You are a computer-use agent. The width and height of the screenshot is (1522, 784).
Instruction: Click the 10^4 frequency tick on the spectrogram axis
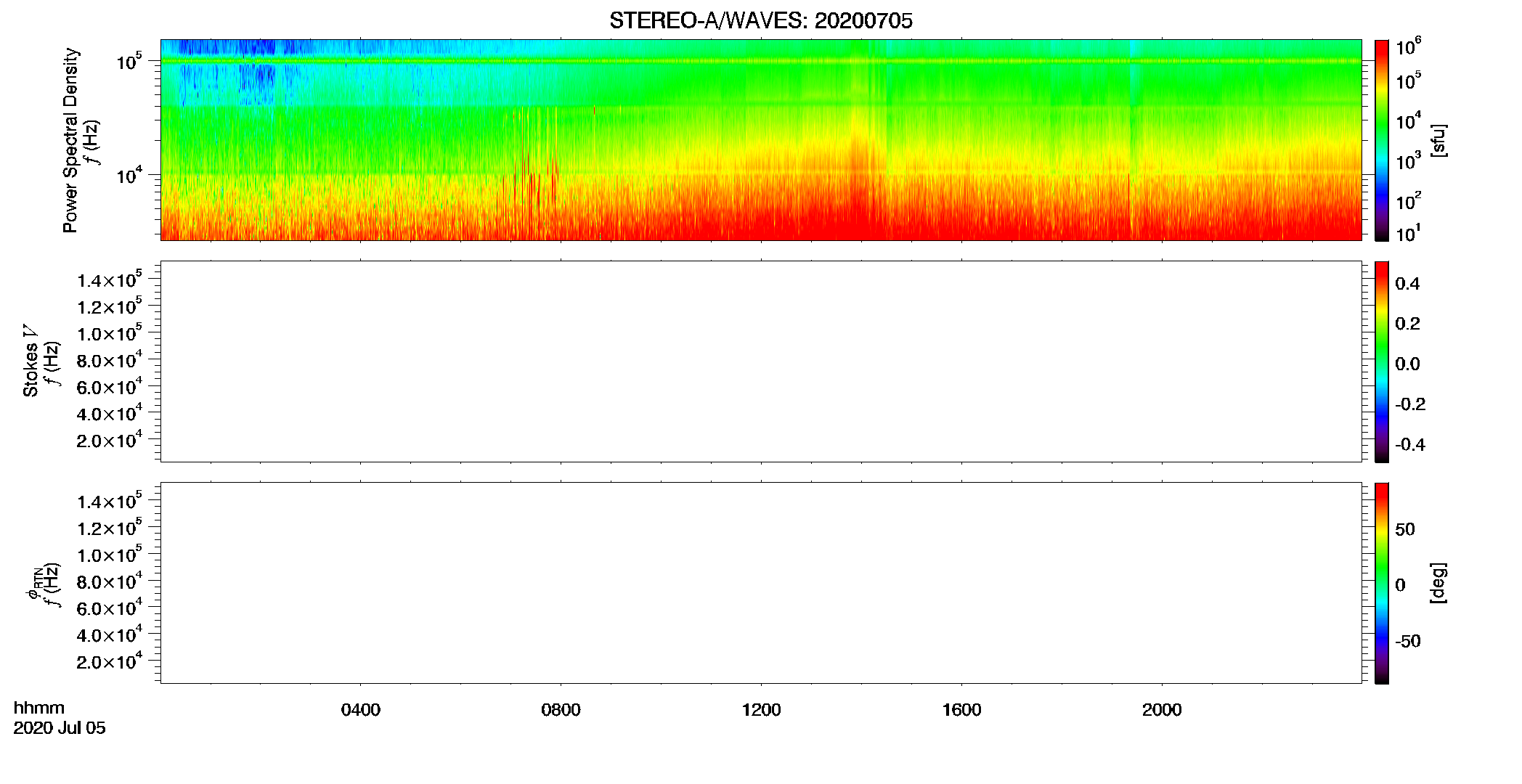[x=129, y=174]
